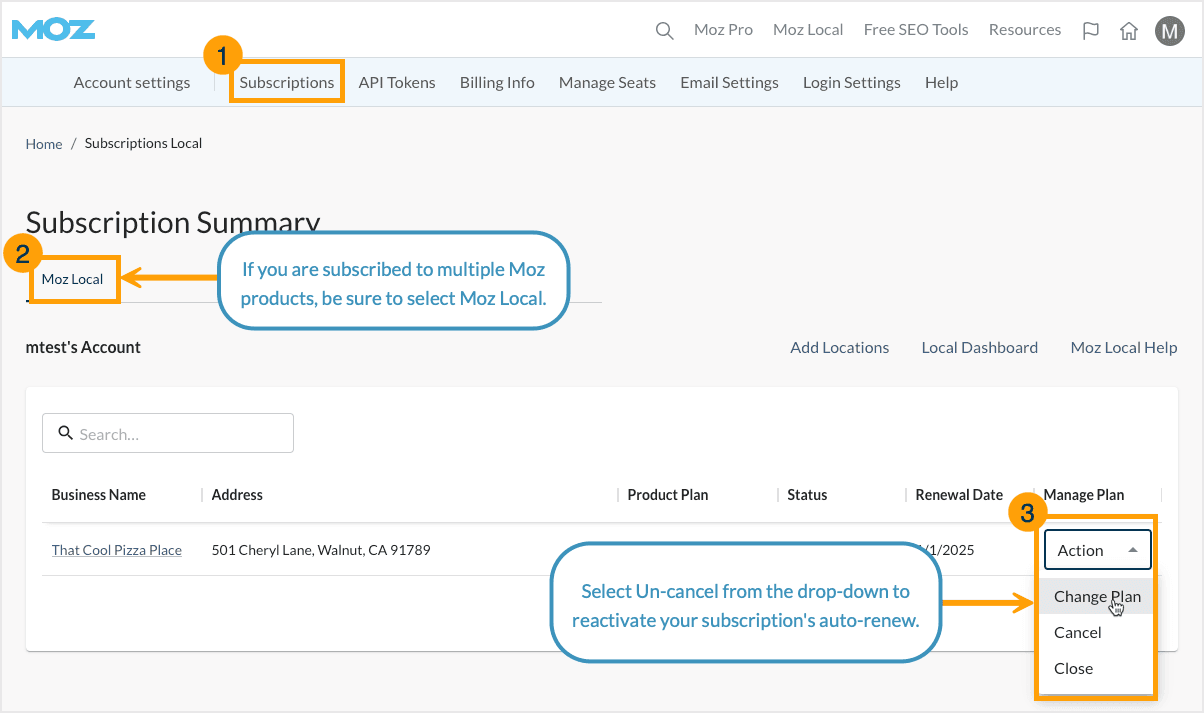Click the flag notification icon
The width and height of the screenshot is (1204, 713).
[x=1090, y=30]
